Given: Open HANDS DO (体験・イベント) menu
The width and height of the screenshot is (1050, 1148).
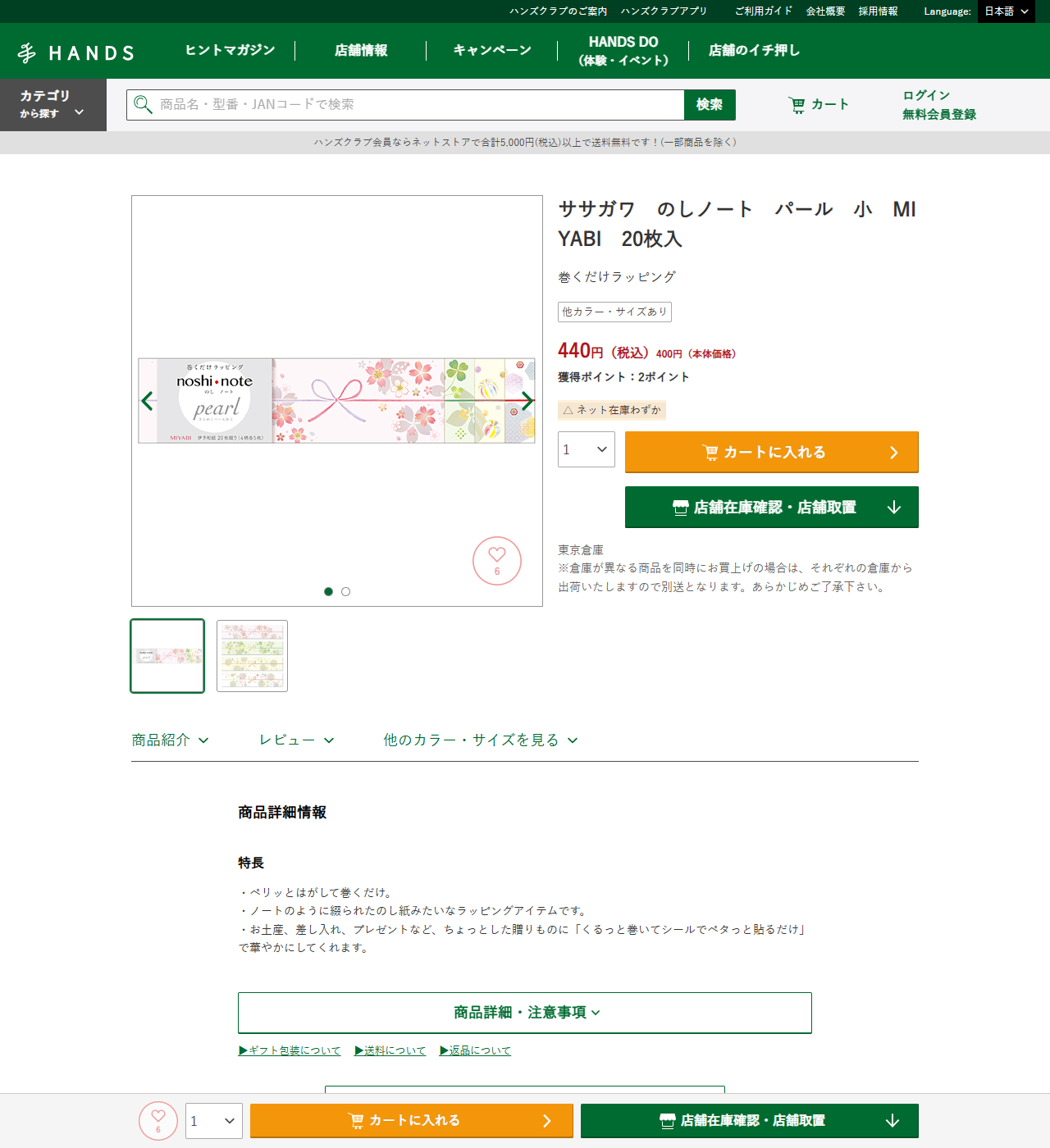Looking at the screenshot, I should [x=623, y=51].
